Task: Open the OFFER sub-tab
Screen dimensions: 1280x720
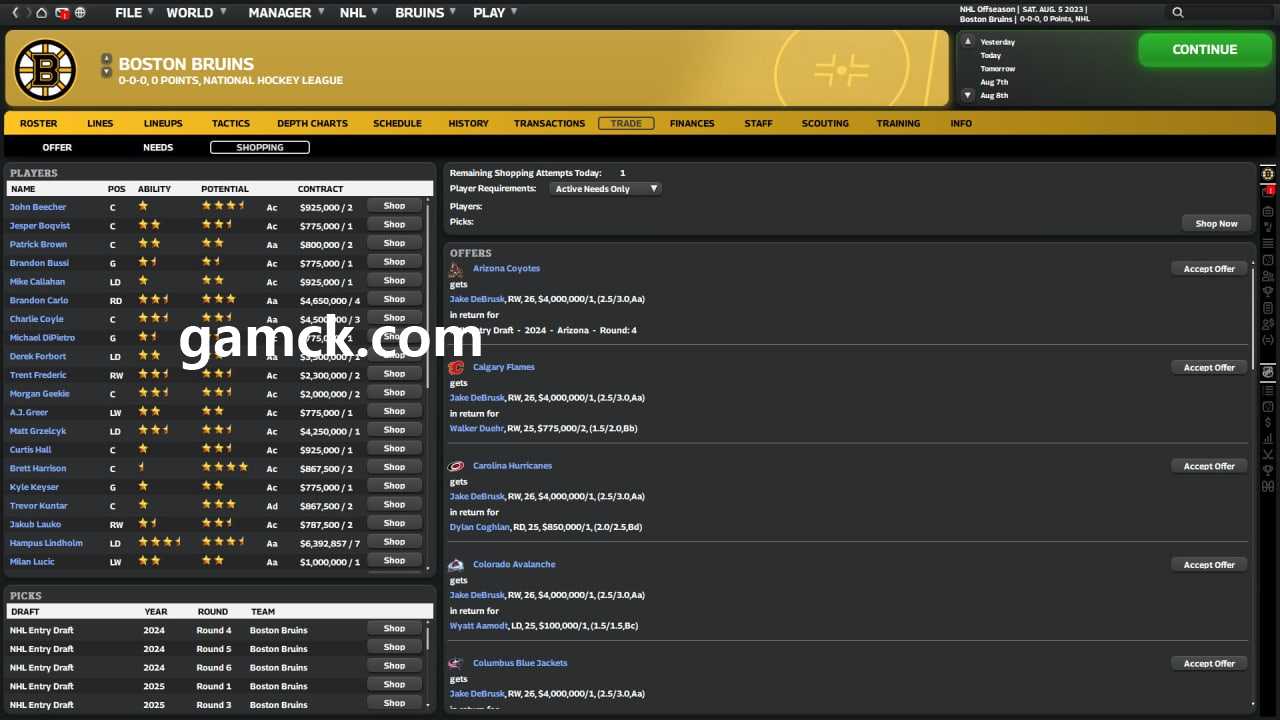Action: [x=57, y=147]
